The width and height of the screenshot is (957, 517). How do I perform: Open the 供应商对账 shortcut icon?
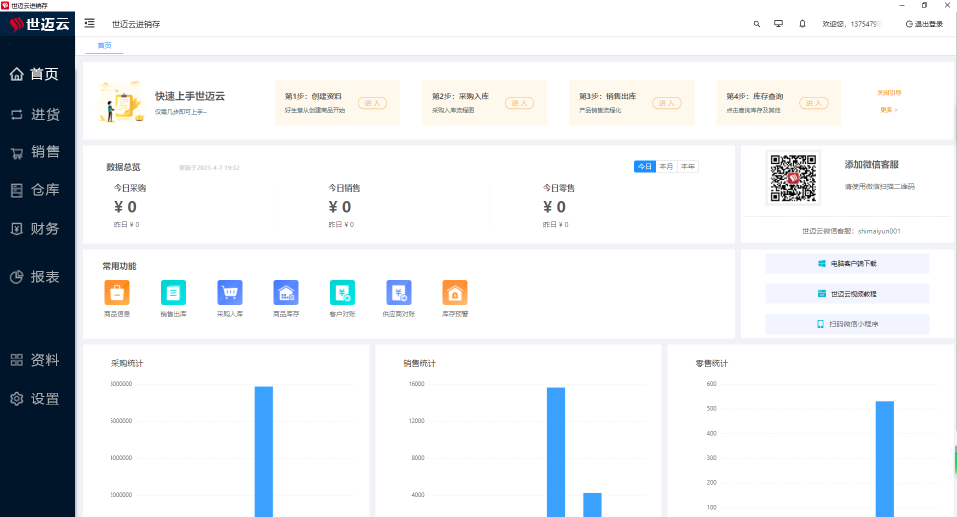pyautogui.click(x=399, y=293)
